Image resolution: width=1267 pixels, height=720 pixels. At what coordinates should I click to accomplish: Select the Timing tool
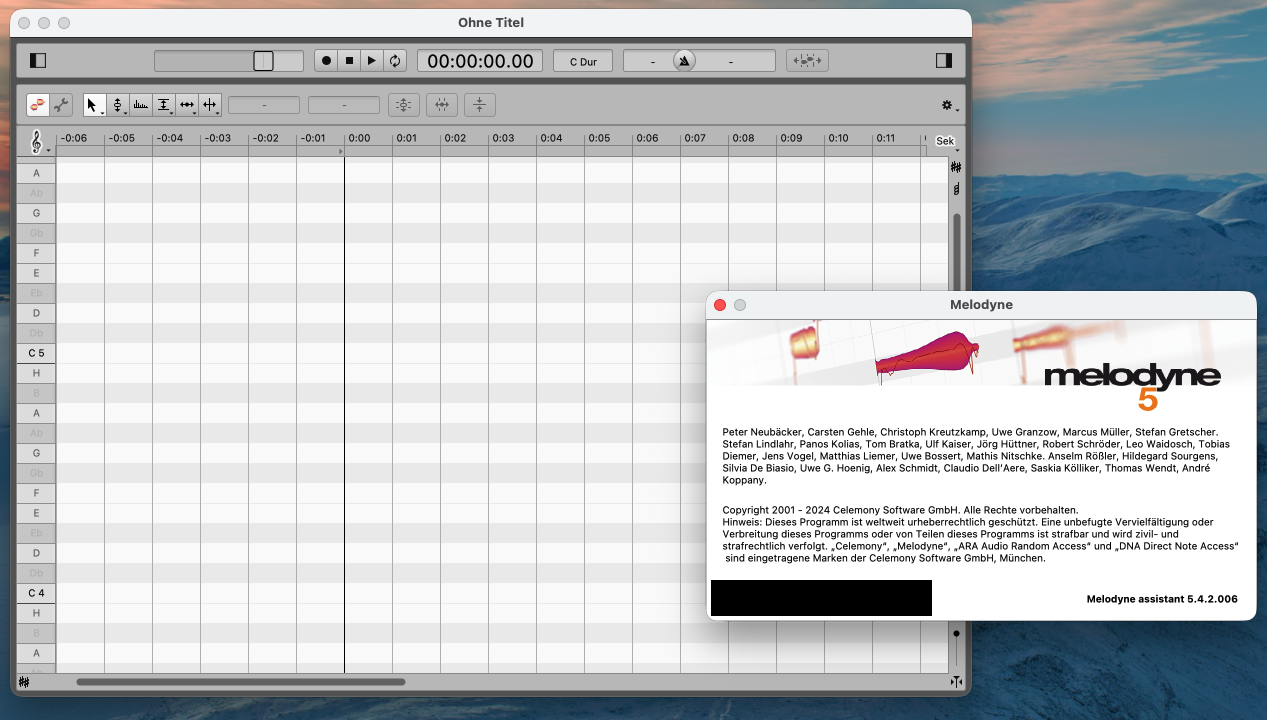click(x=187, y=104)
